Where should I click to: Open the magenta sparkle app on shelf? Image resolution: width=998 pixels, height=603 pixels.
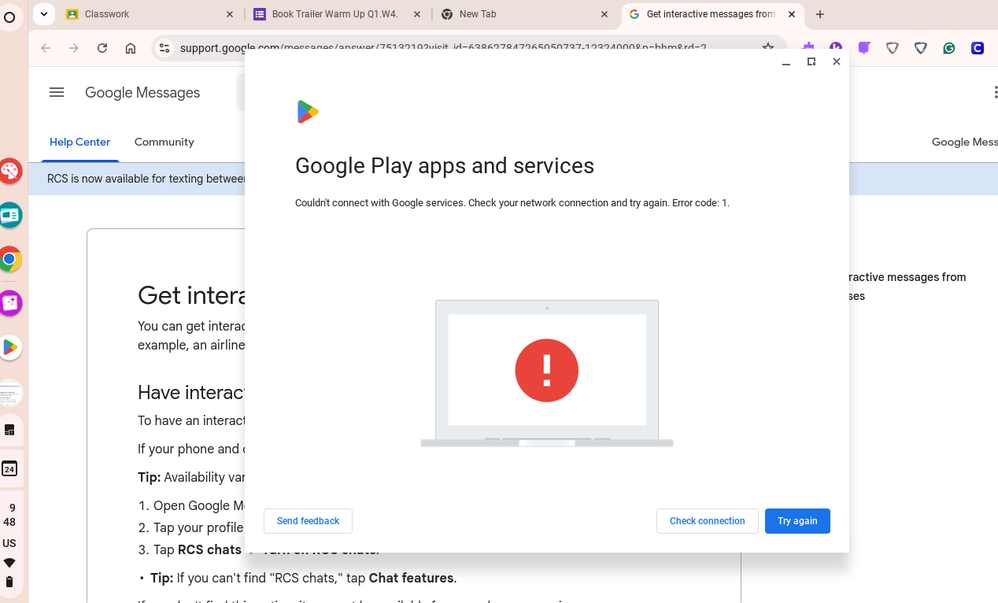click(x=10, y=303)
